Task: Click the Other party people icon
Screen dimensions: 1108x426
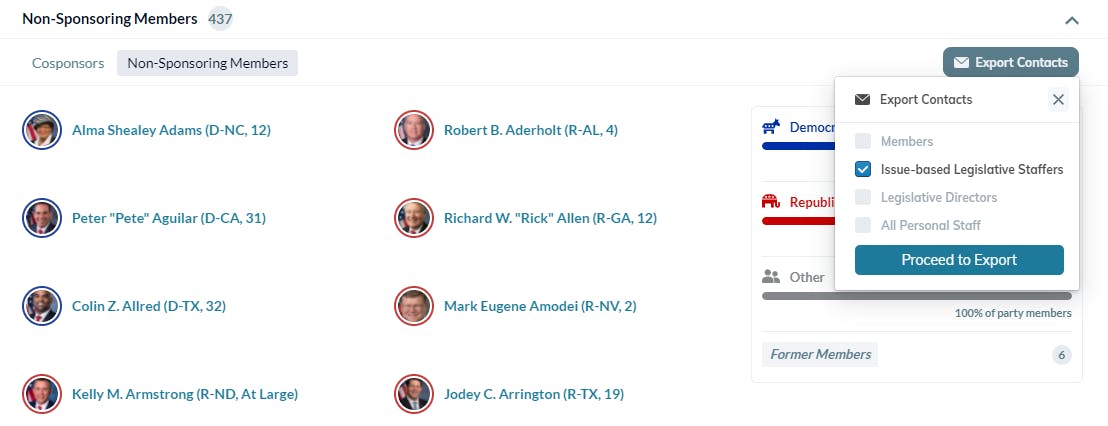Action: (771, 277)
